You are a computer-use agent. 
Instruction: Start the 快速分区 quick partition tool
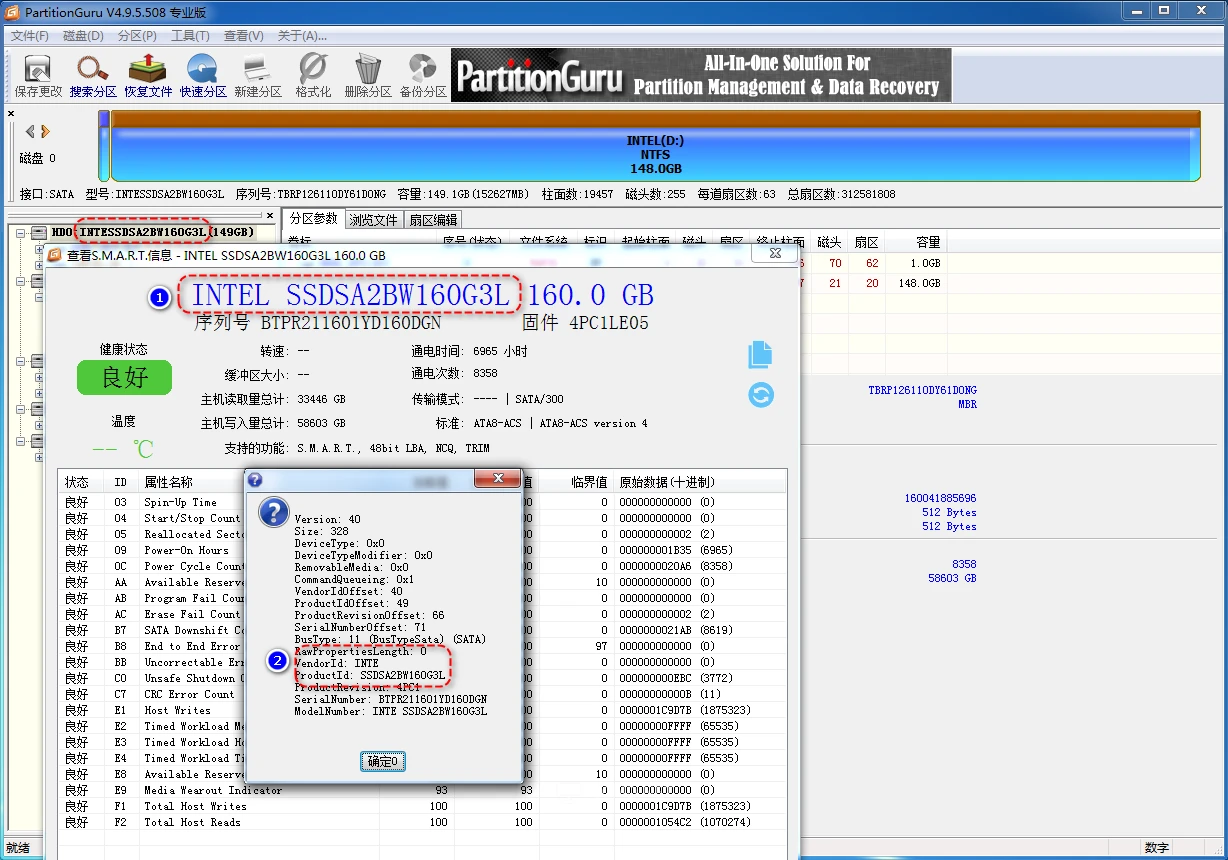tap(203, 75)
